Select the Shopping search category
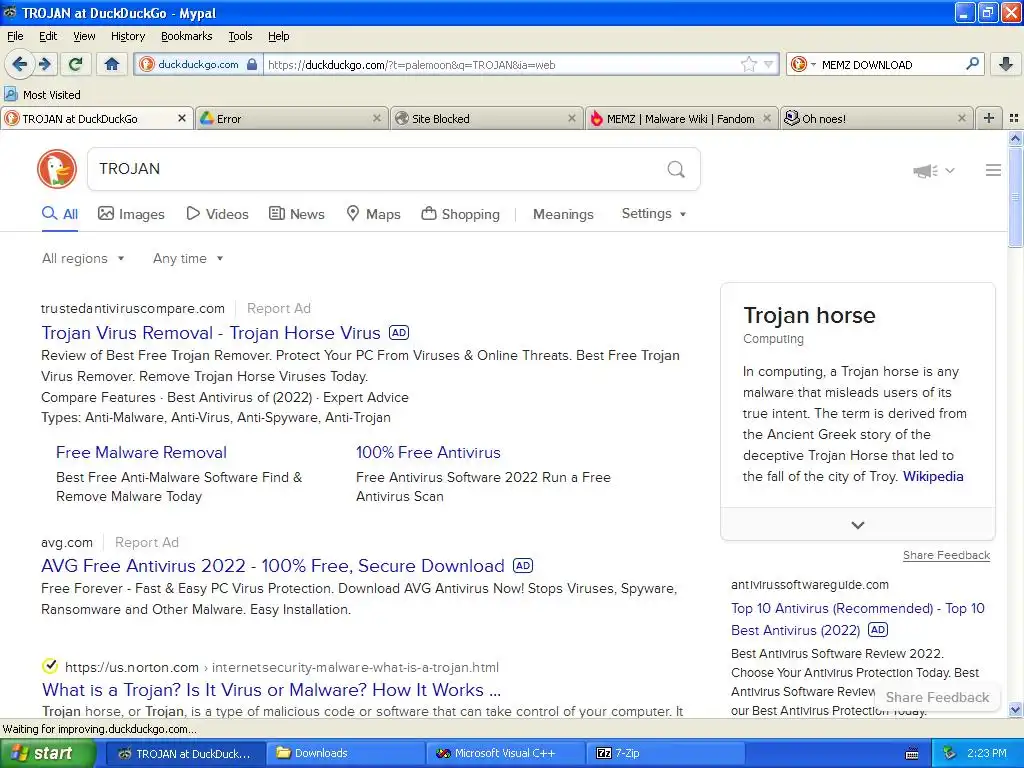 click(x=460, y=214)
